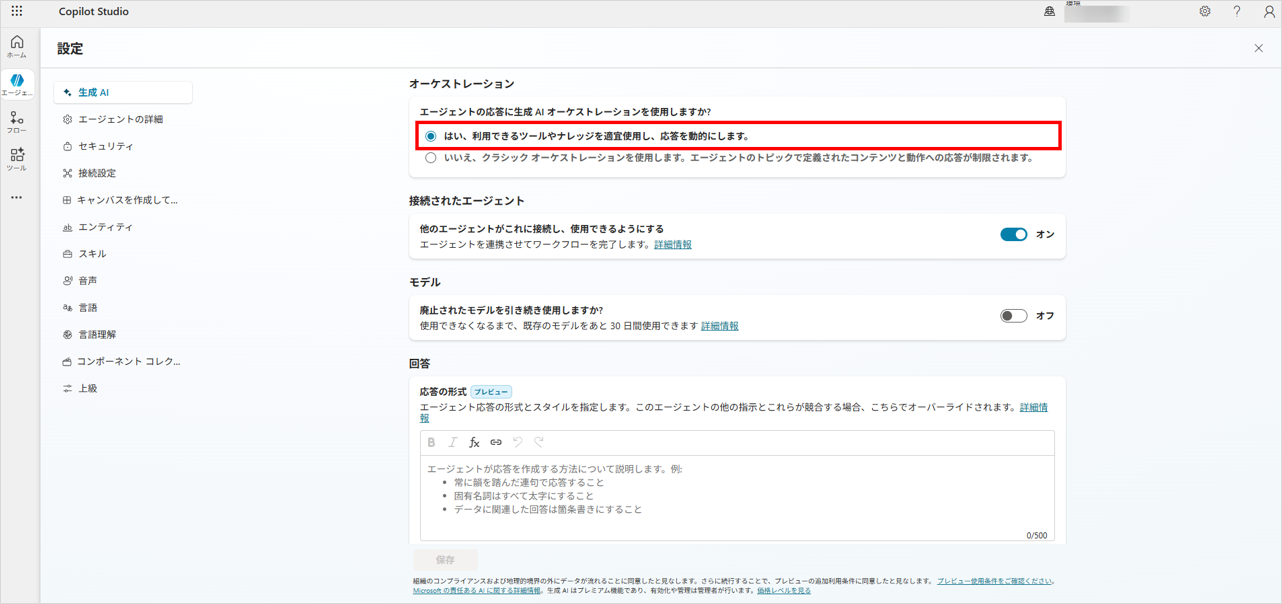Open 詳細情報 link under connected agents
Viewport: 1282px width, 604px height.
pyautogui.click(x=672, y=245)
